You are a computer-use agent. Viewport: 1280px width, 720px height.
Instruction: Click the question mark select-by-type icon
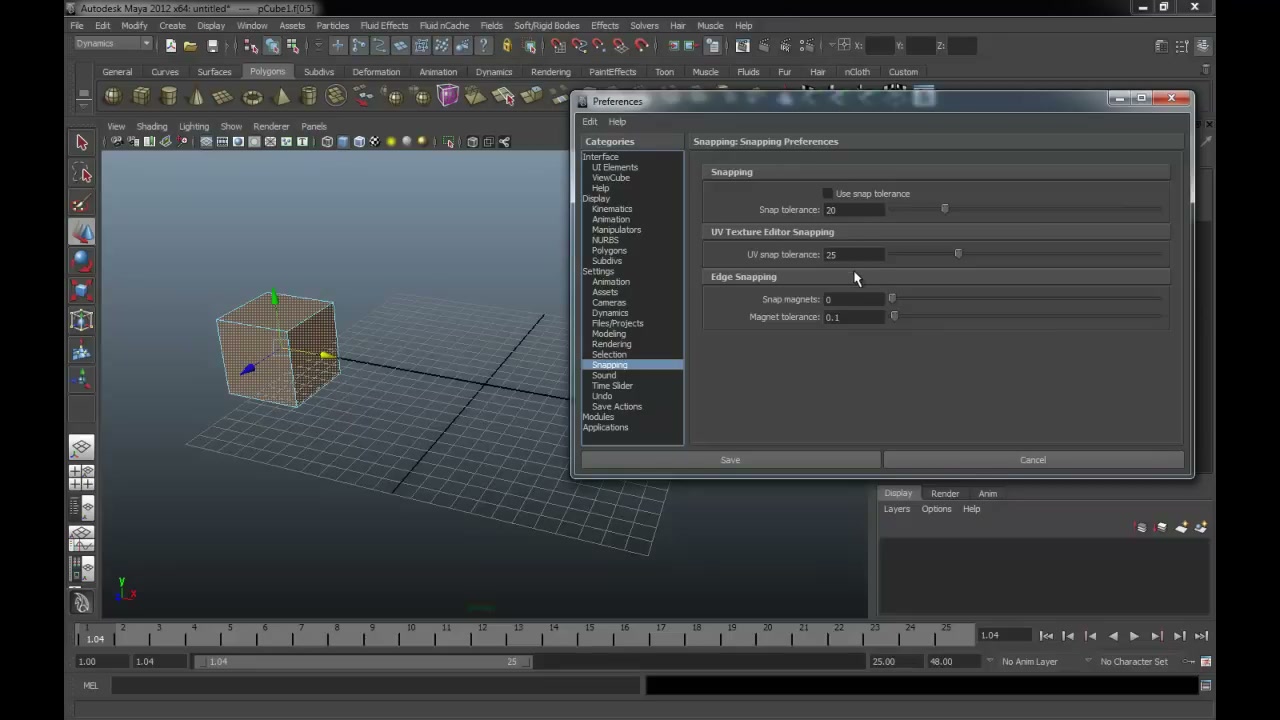(x=484, y=46)
